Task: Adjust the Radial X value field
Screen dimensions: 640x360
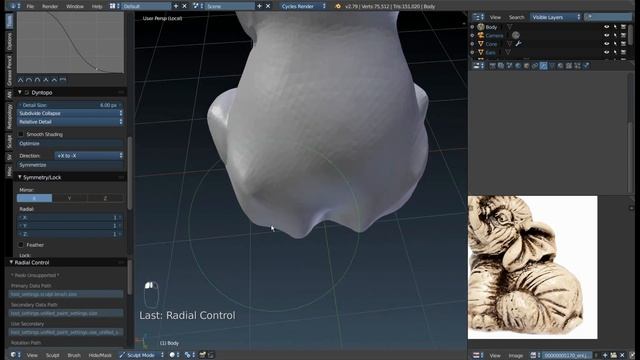Action: [x=70, y=218]
